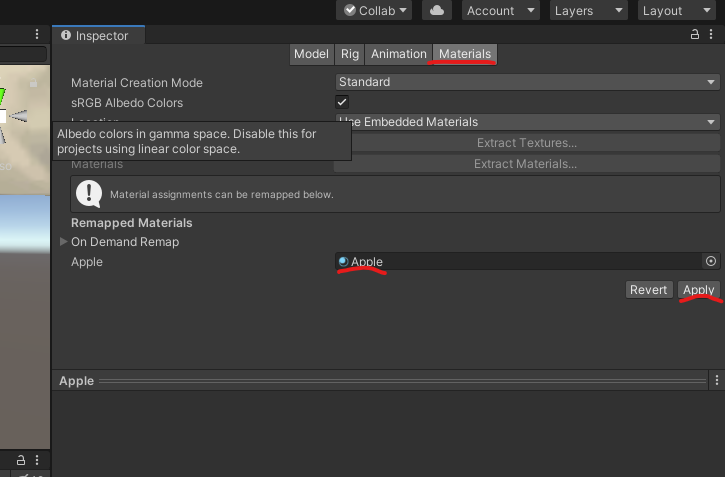This screenshot has height=477, width=725.
Task: Open the left panel three-dot menu at top
Action: click(37, 34)
